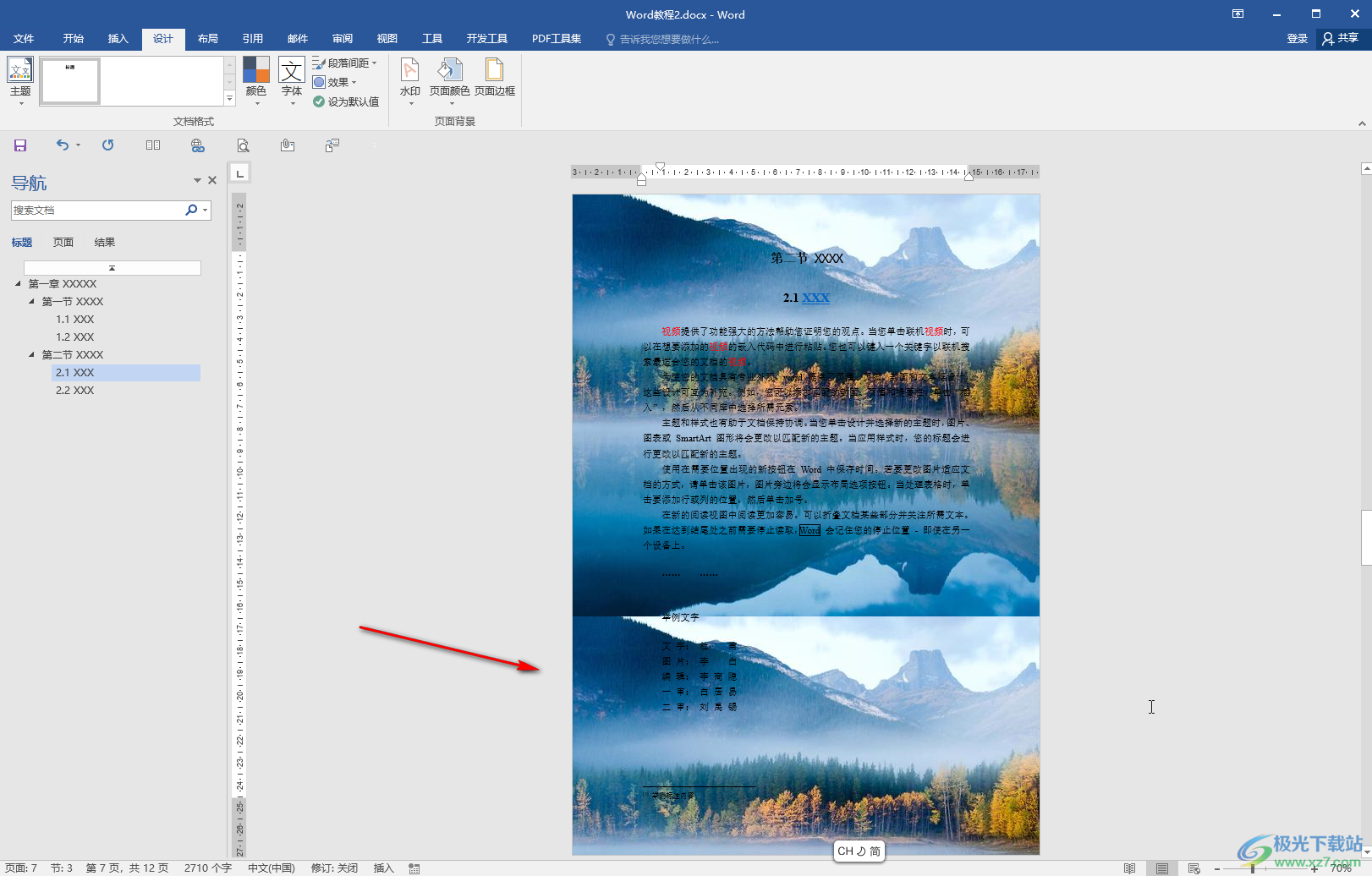Open the PDF工具集 tab
1372x876 pixels.
pyautogui.click(x=557, y=39)
